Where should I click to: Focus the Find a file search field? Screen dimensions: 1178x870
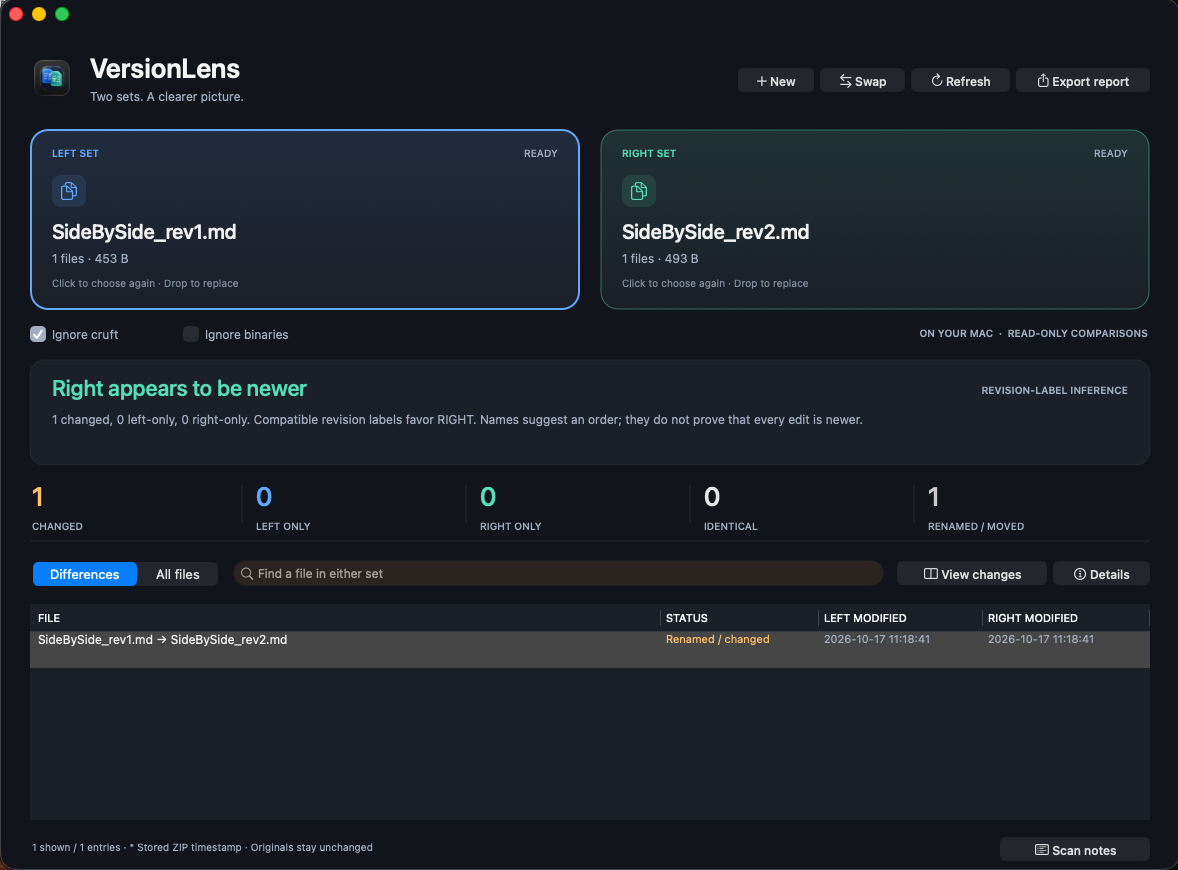pos(557,574)
